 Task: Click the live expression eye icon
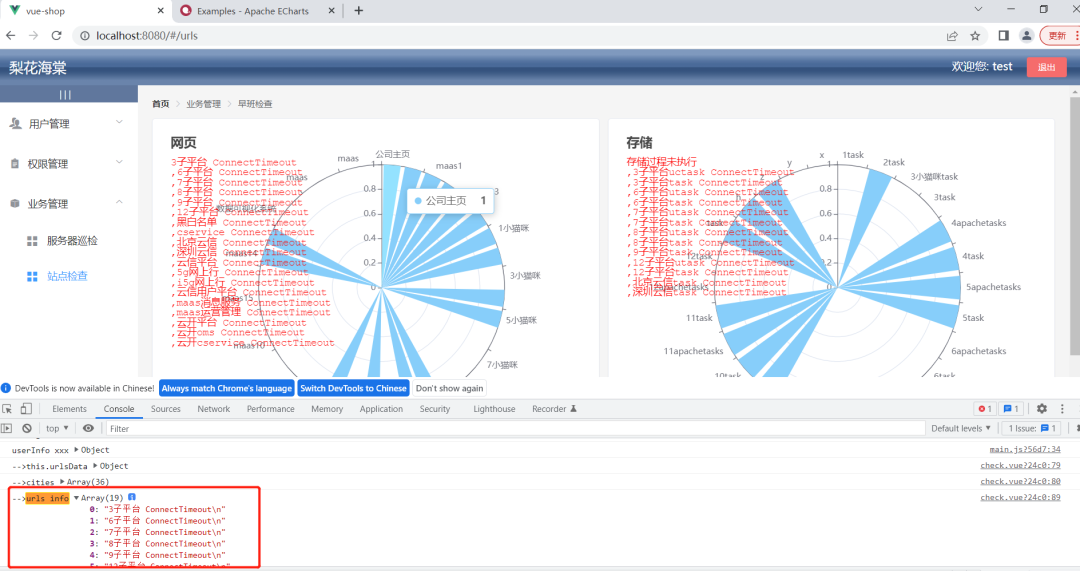click(x=88, y=428)
